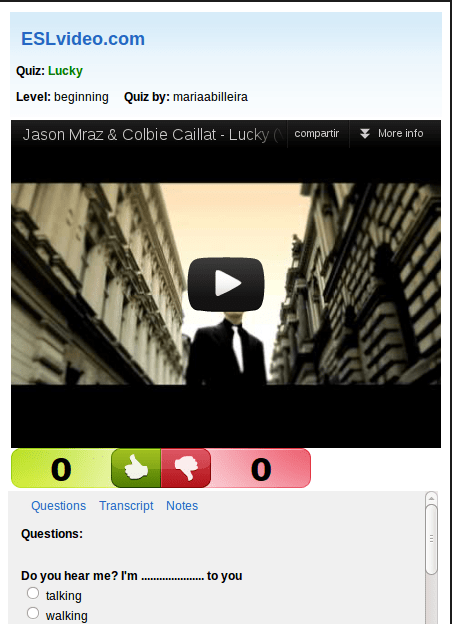Click the scrollbar track below the thumb
Image resolution: width=452 pixels, height=624 pixels.
[431, 599]
